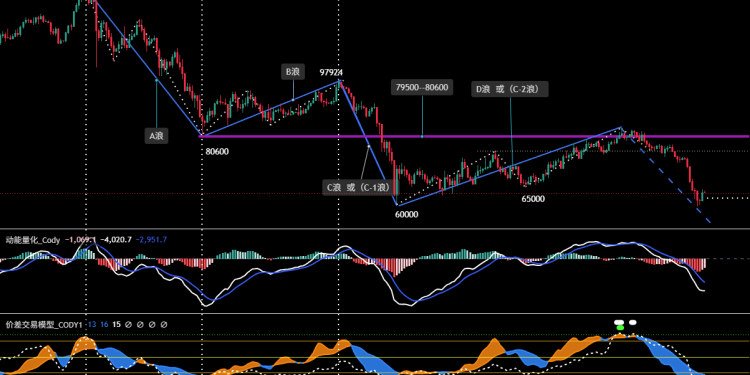Click the 65000 price label
This screenshot has height=375, width=750.
533,199
